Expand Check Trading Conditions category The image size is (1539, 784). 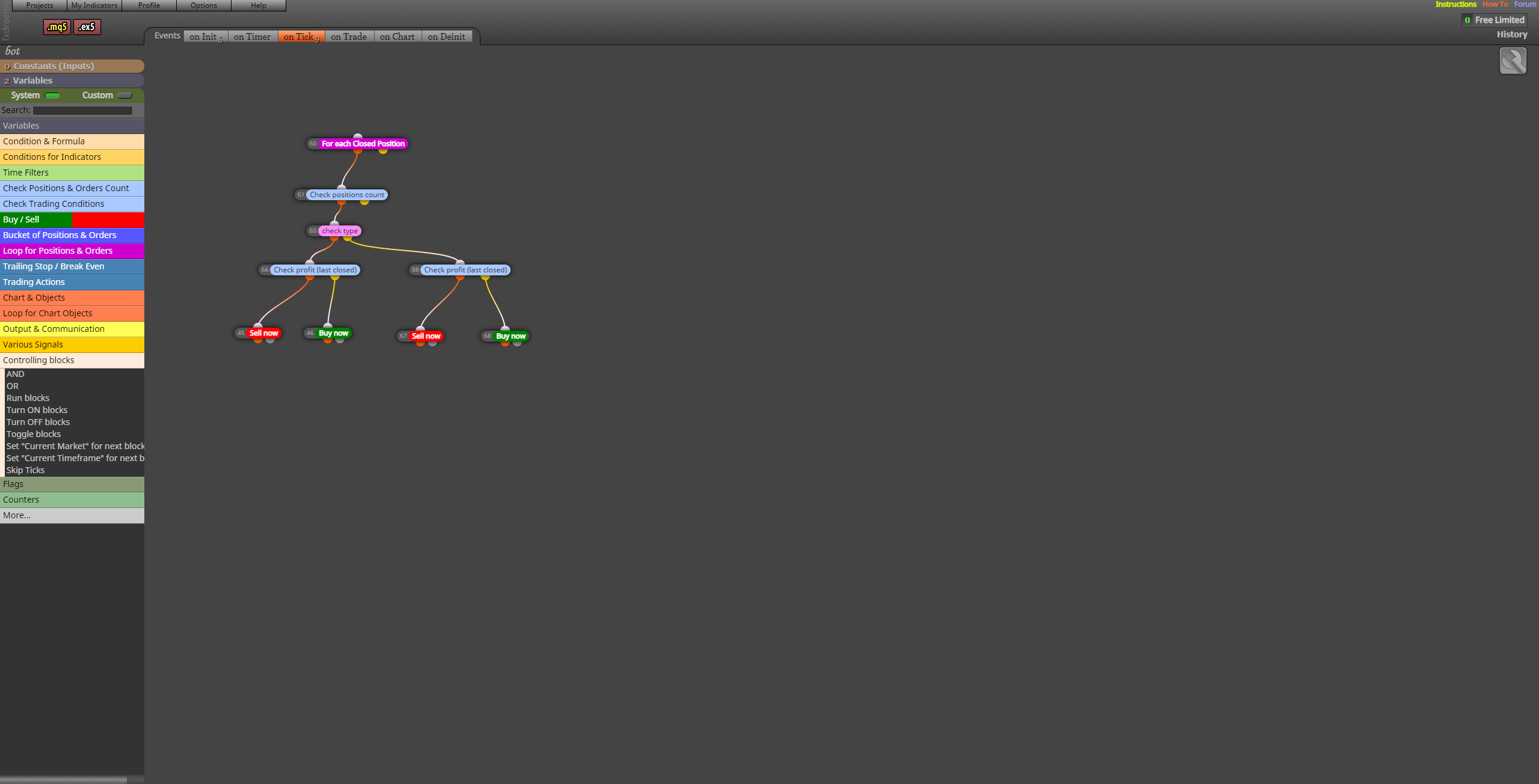click(72, 204)
